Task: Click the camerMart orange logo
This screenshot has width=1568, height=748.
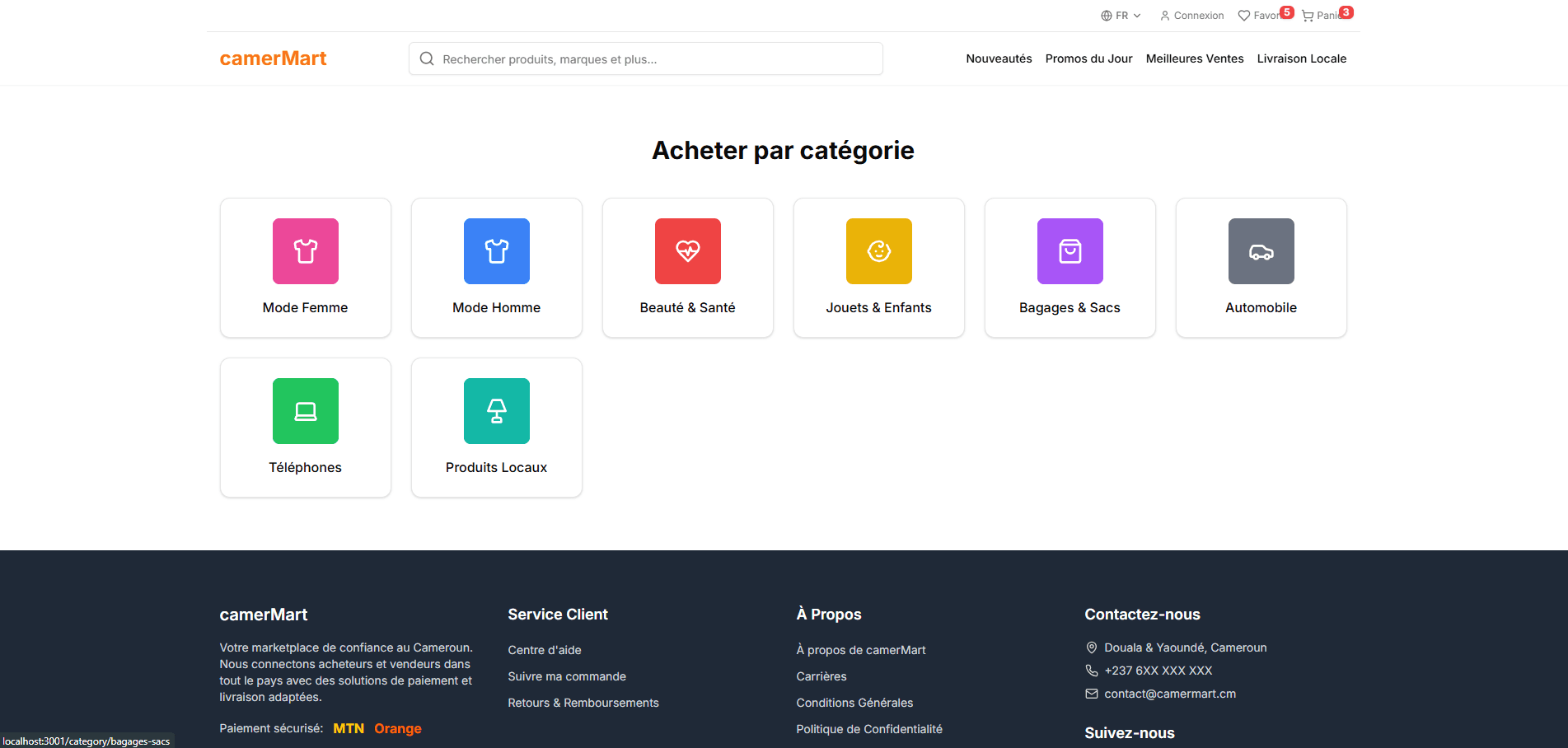Action: point(273,58)
